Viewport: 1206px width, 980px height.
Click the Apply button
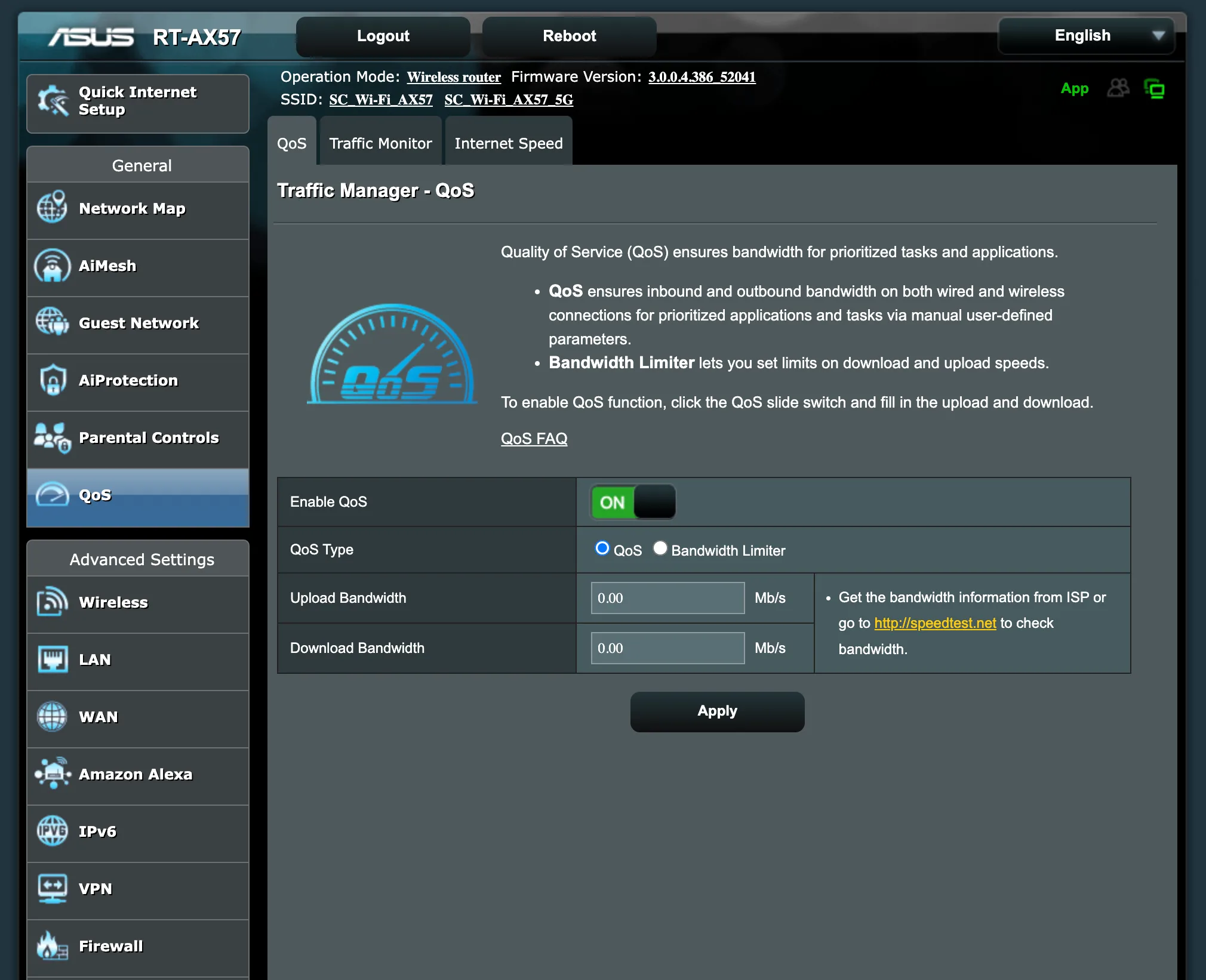[x=717, y=711]
